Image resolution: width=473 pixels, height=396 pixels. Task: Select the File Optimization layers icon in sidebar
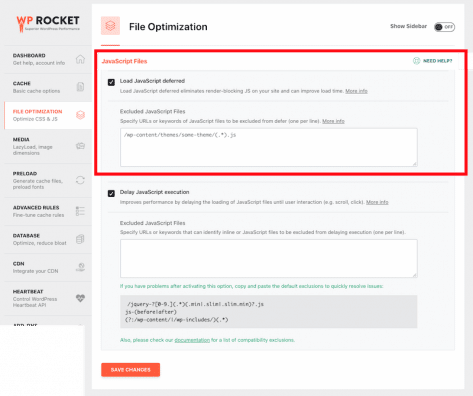[x=80, y=115]
